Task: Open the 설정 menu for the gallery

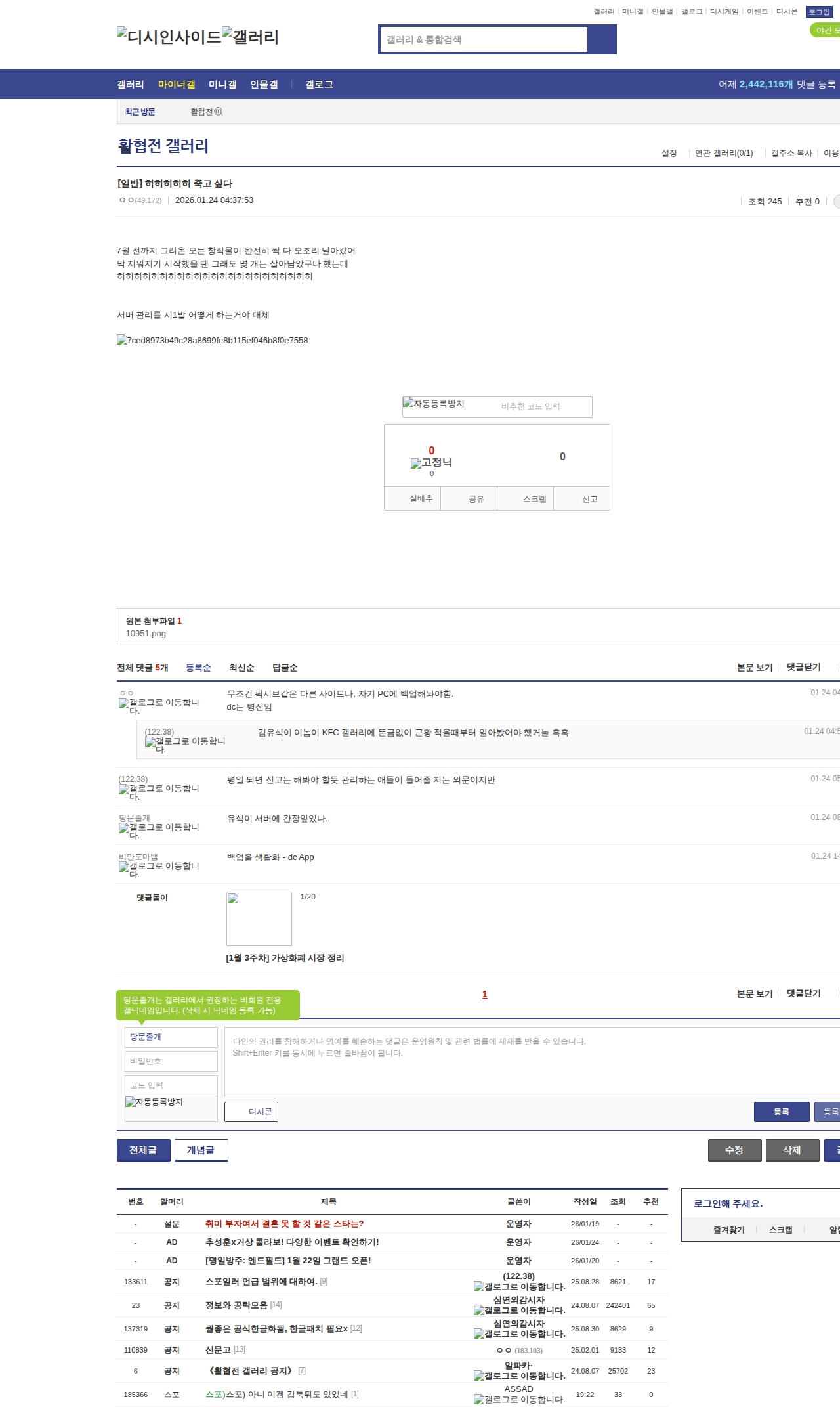Action: coord(669,153)
